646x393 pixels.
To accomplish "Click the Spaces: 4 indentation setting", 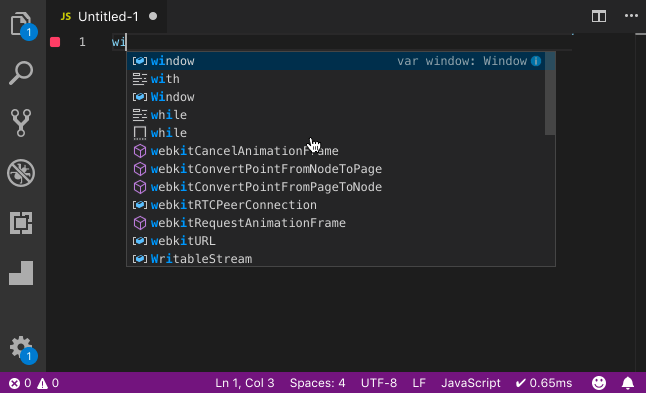I will 317,383.
